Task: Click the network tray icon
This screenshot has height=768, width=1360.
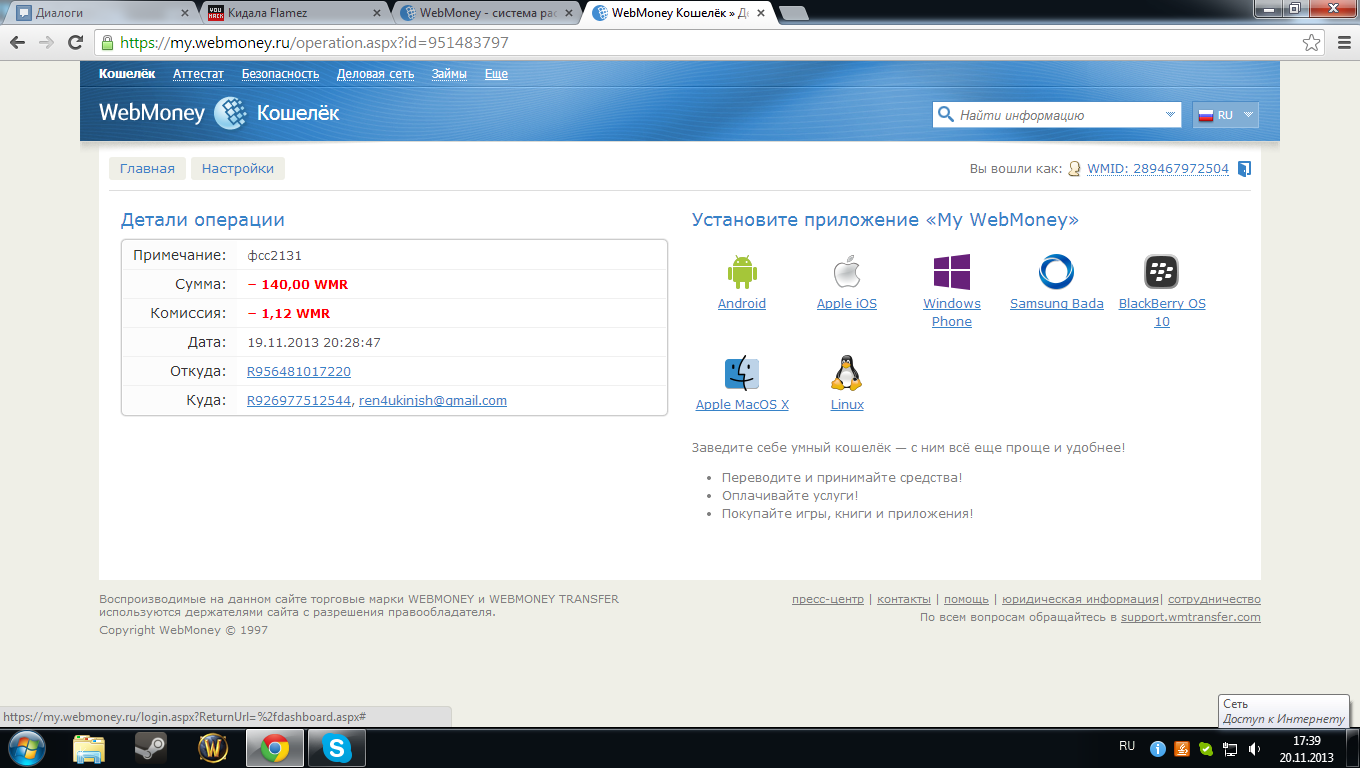Action: (x=1230, y=748)
